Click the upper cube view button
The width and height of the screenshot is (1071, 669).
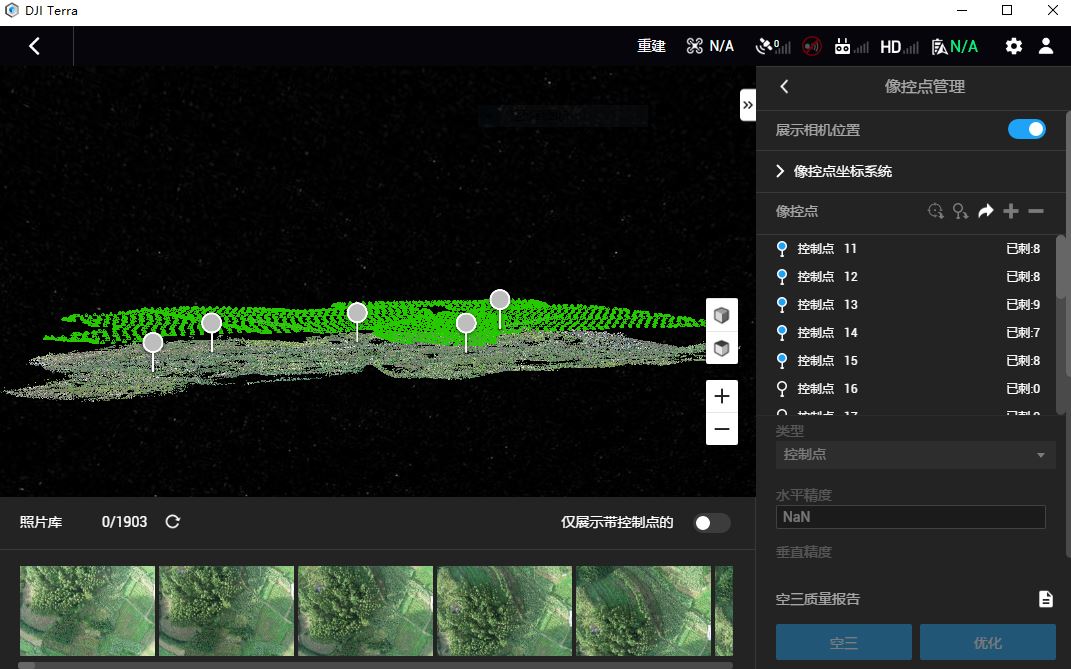721,315
